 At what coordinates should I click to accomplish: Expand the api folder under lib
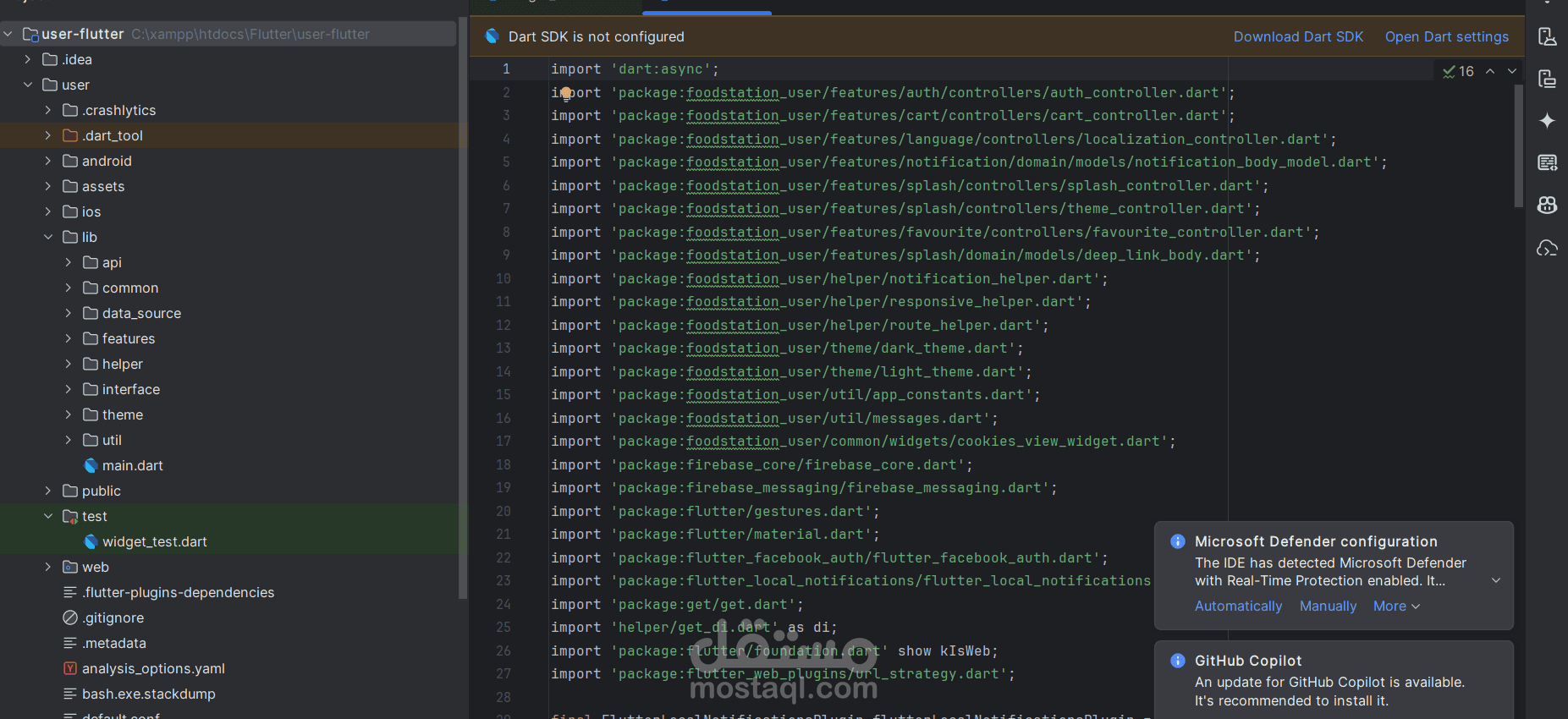point(69,262)
